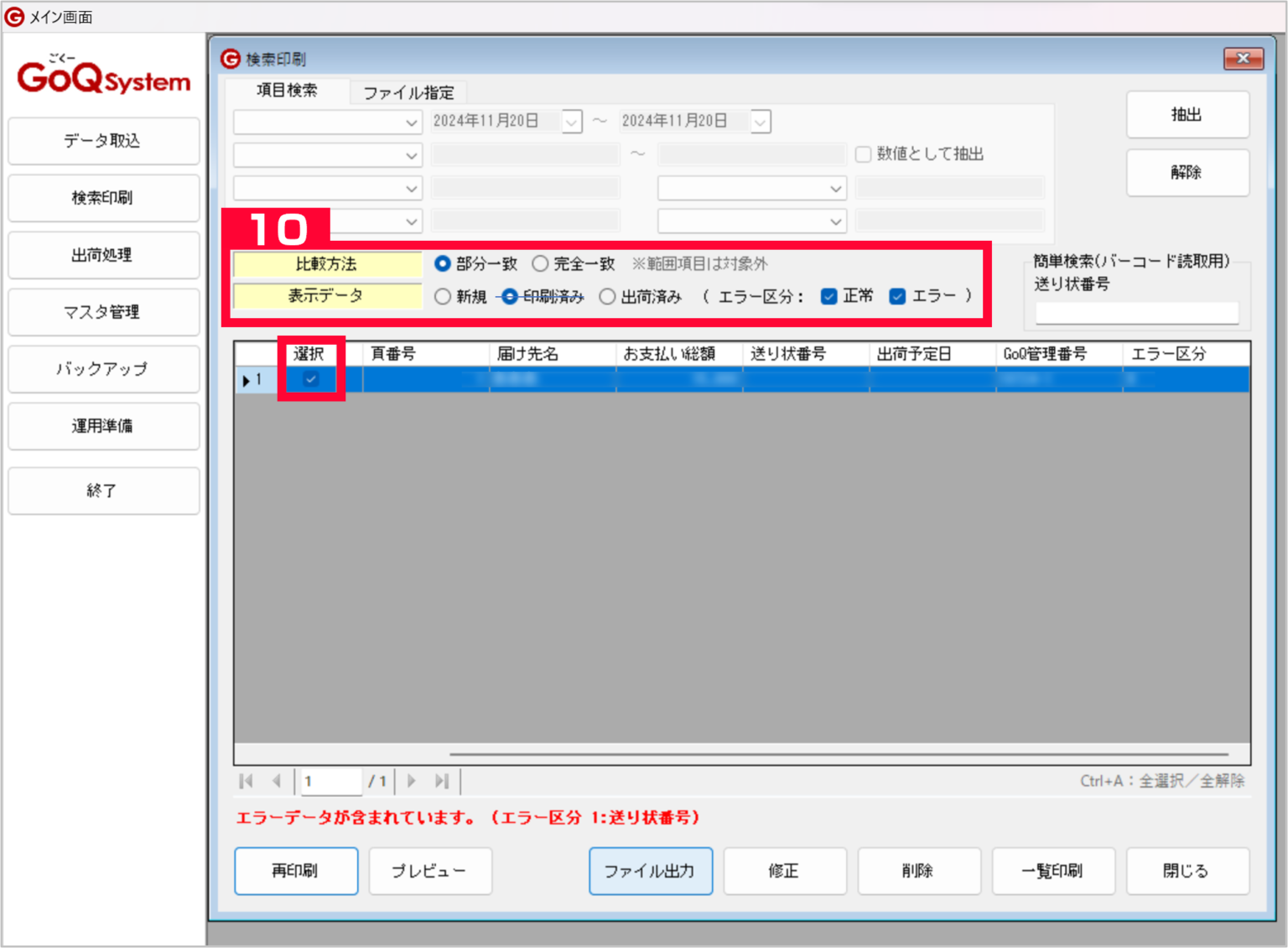Uncheck the 正常 error classification checkbox

[828, 295]
